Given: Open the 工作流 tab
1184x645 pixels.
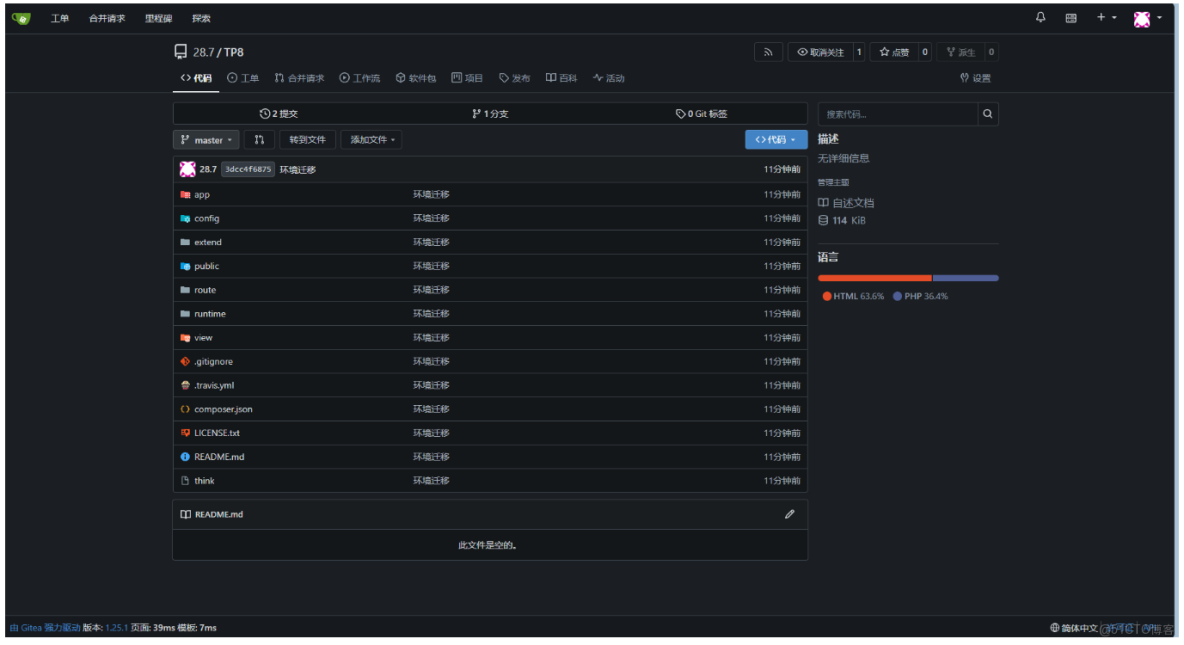Looking at the screenshot, I should (360, 78).
